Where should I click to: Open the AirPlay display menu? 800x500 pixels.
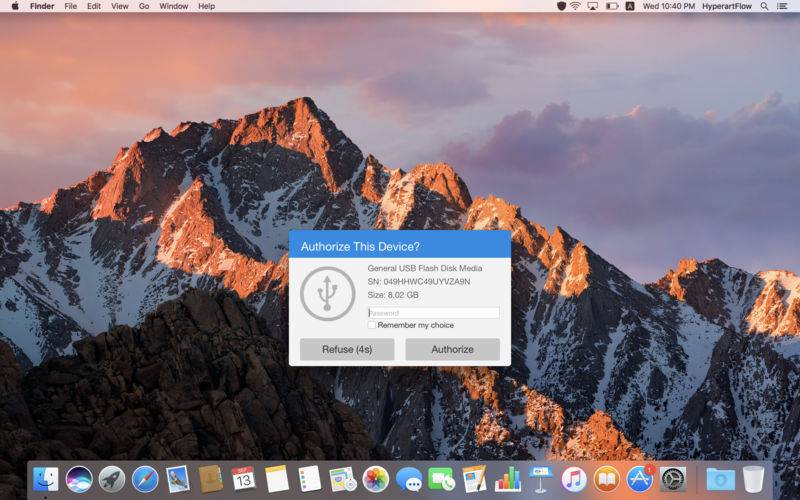[593, 6]
